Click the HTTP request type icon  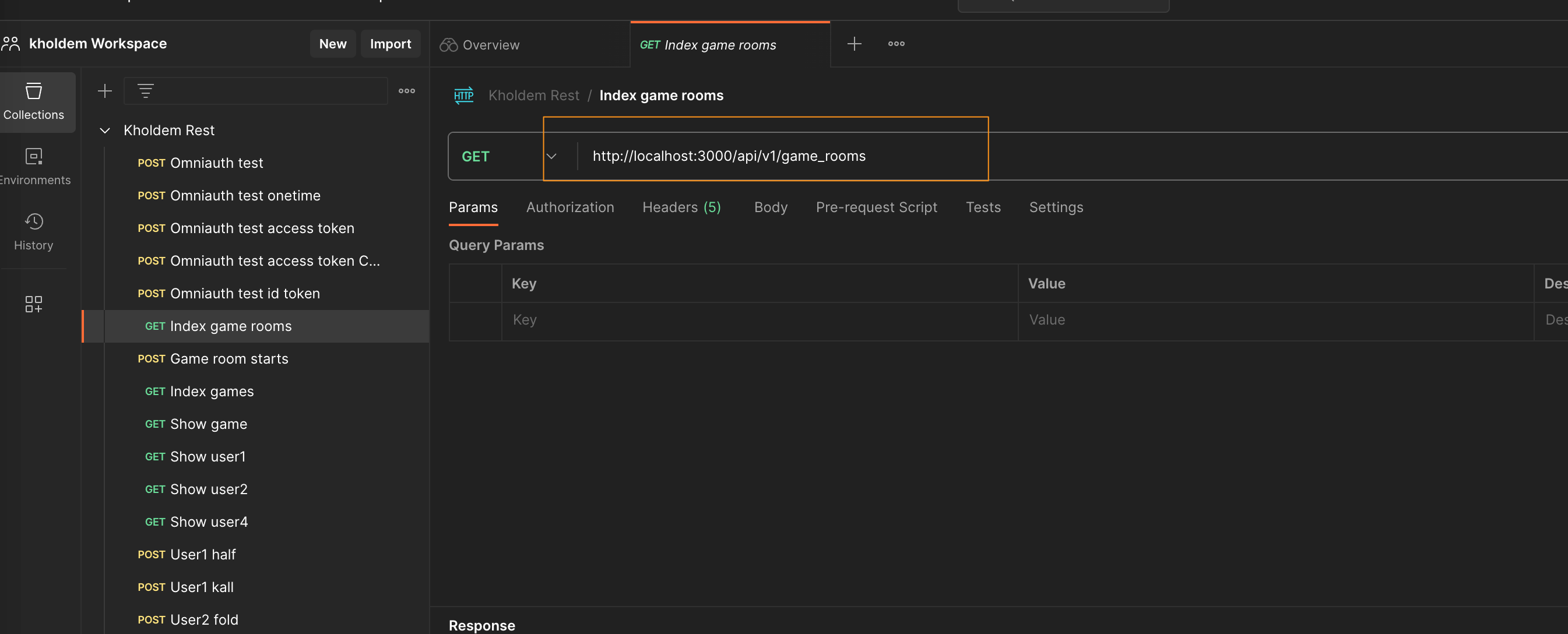click(x=463, y=96)
